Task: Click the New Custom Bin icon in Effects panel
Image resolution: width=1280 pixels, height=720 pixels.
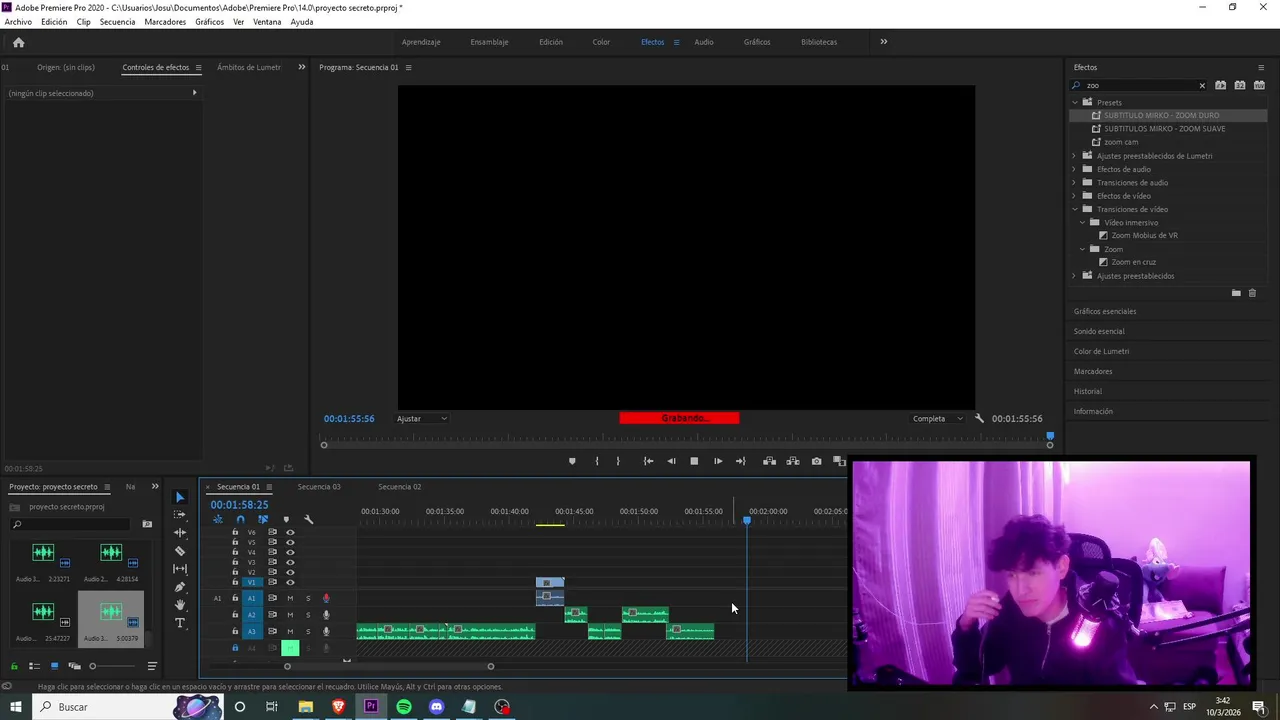Action: tap(1236, 293)
